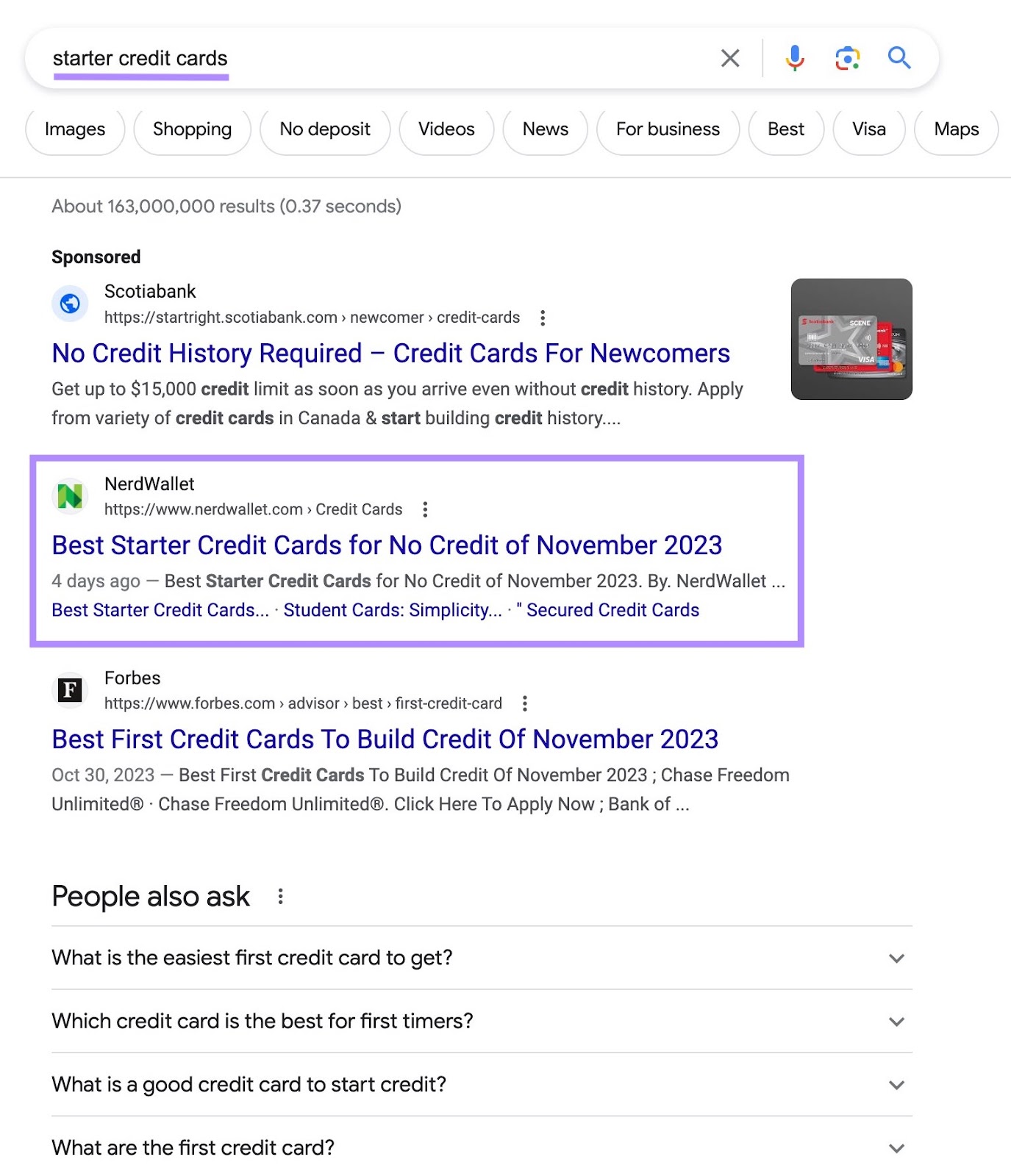1011x1176 pixels.
Task: Open the three-dot menu on the NerdWallet result
Action: pyautogui.click(x=425, y=509)
